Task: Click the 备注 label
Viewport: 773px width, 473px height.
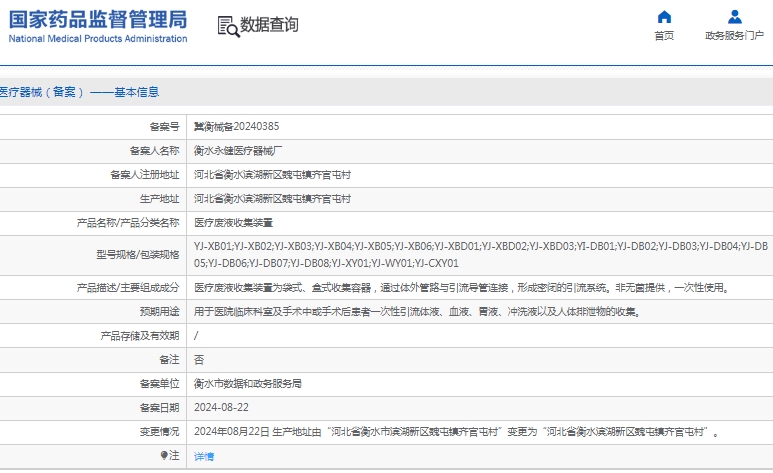Action: (170, 360)
